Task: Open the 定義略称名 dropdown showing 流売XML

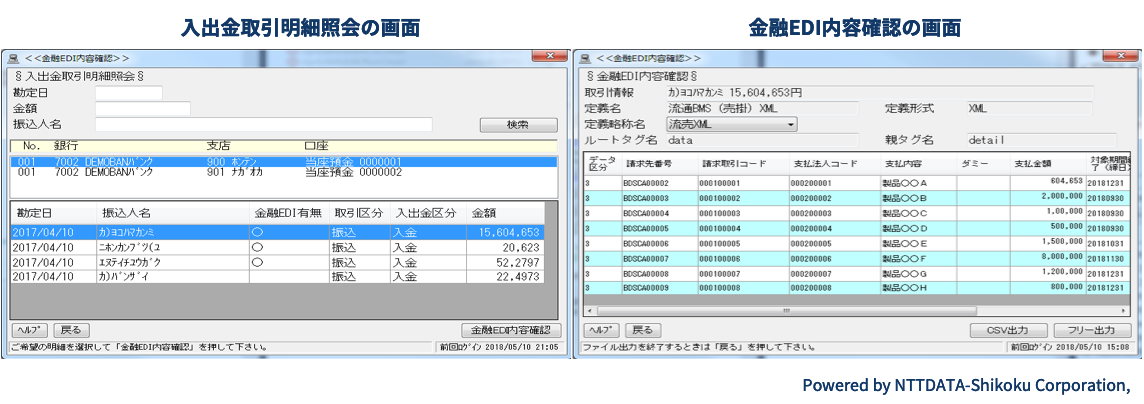Action: 732,124
